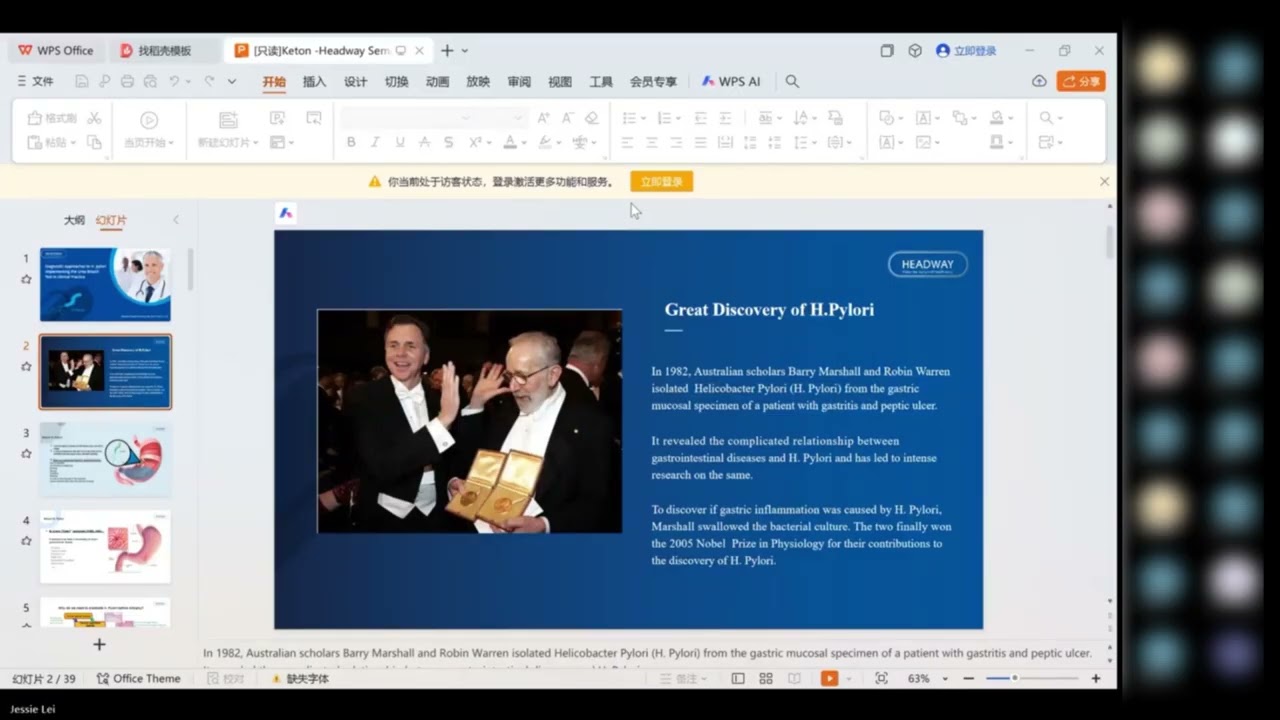This screenshot has height=720, width=1280.
Task: Toggle Strikethrough formatting
Action: tap(425, 142)
